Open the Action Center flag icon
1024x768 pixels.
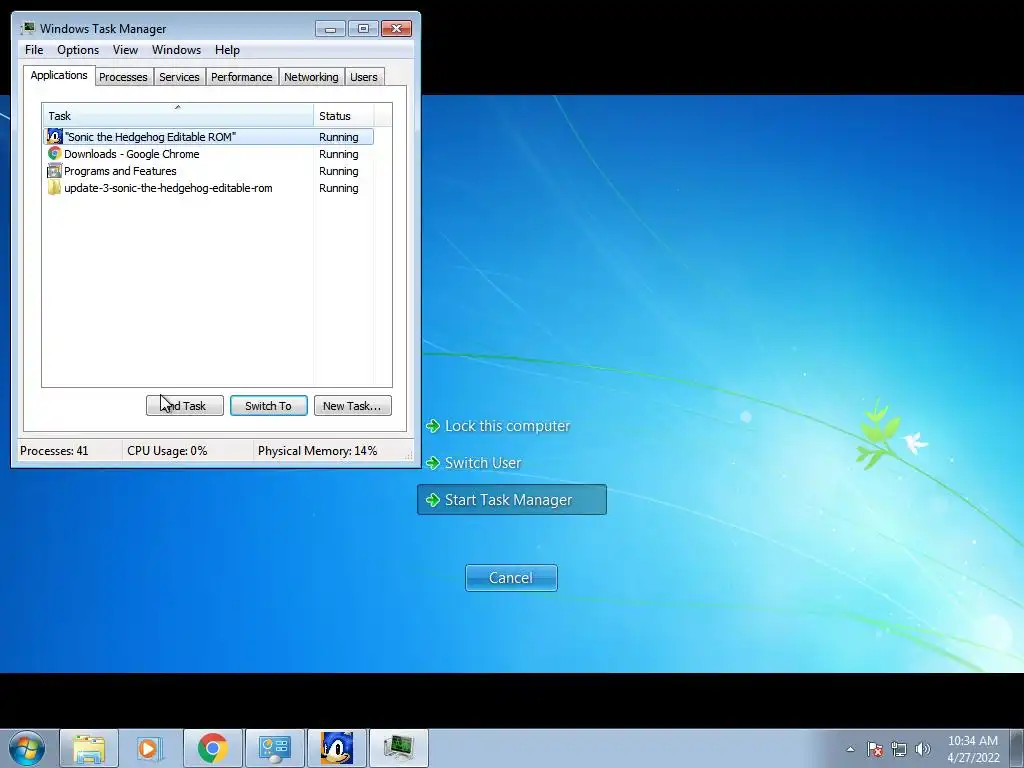pos(874,749)
